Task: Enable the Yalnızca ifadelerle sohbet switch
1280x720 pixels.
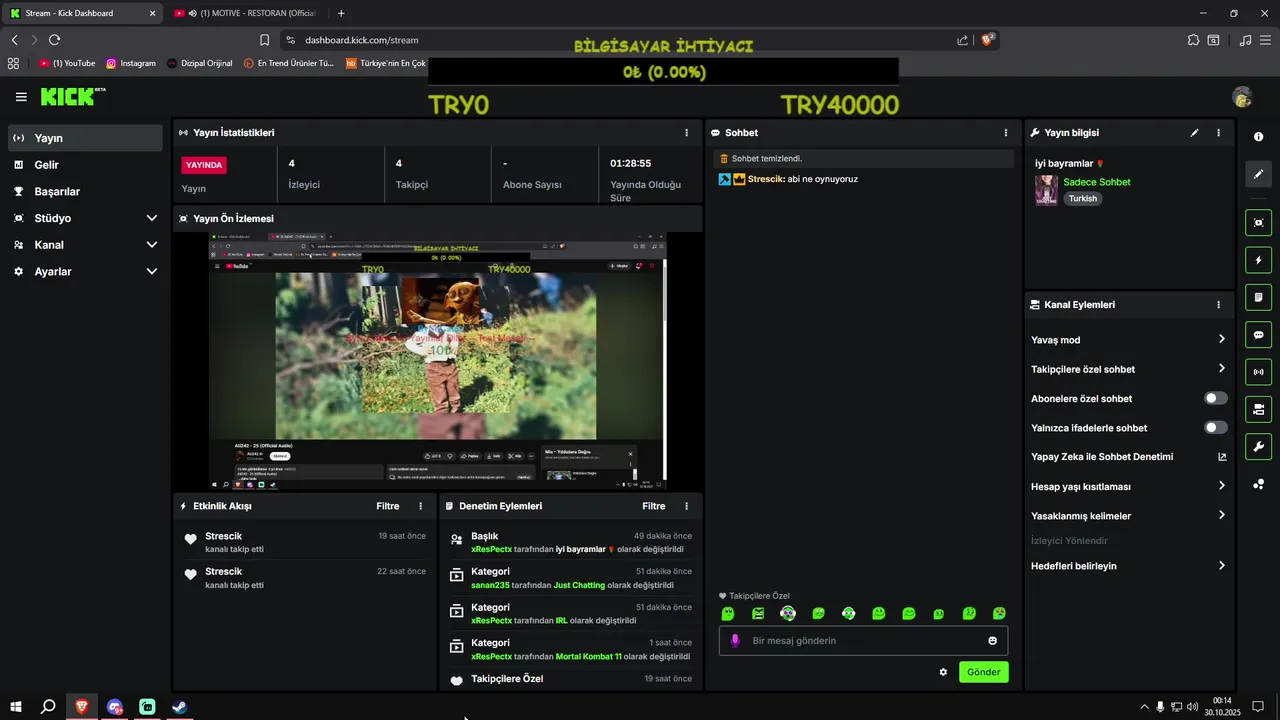Action: click(1215, 427)
